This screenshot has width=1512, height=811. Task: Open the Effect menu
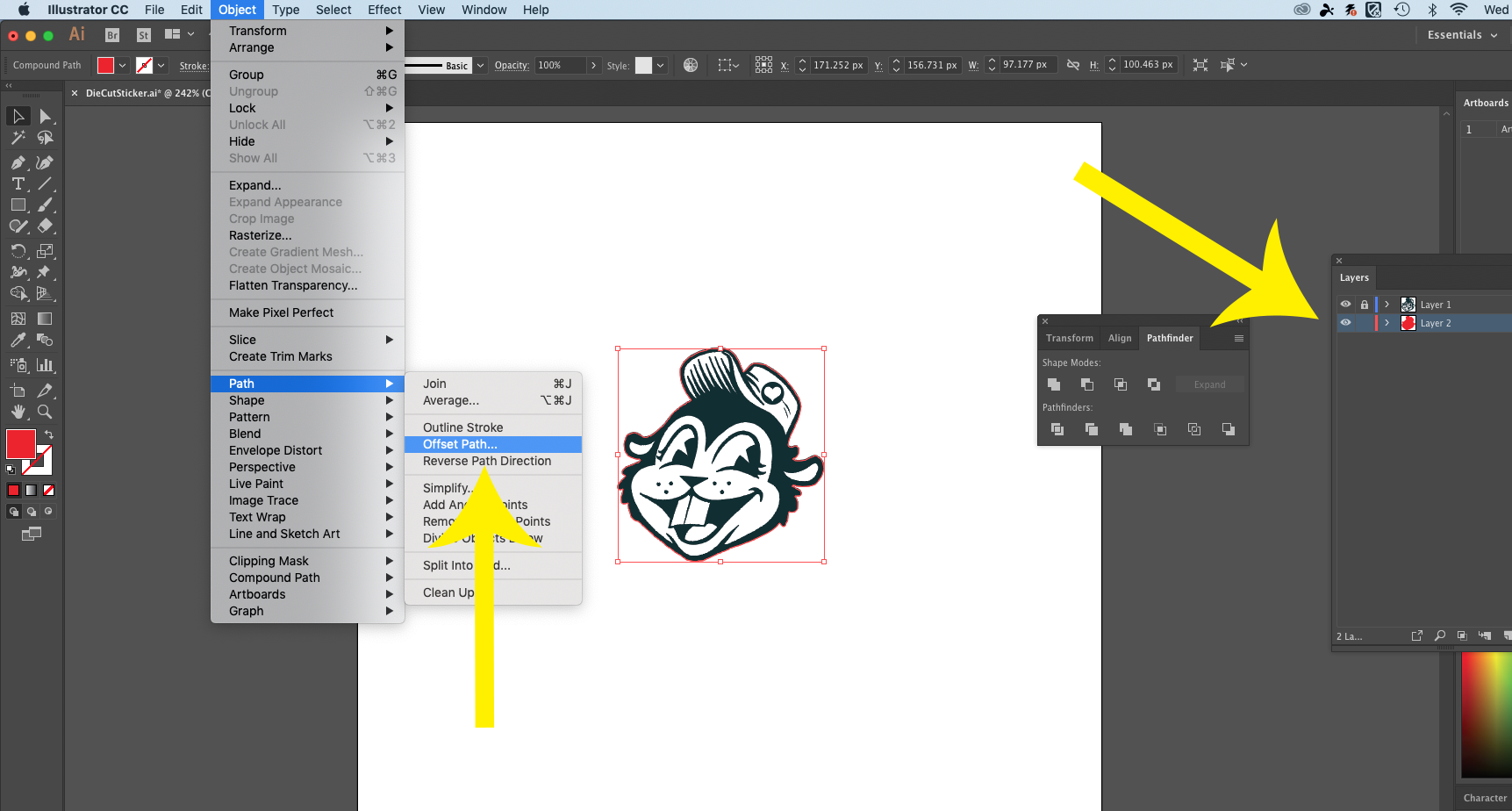(x=384, y=10)
